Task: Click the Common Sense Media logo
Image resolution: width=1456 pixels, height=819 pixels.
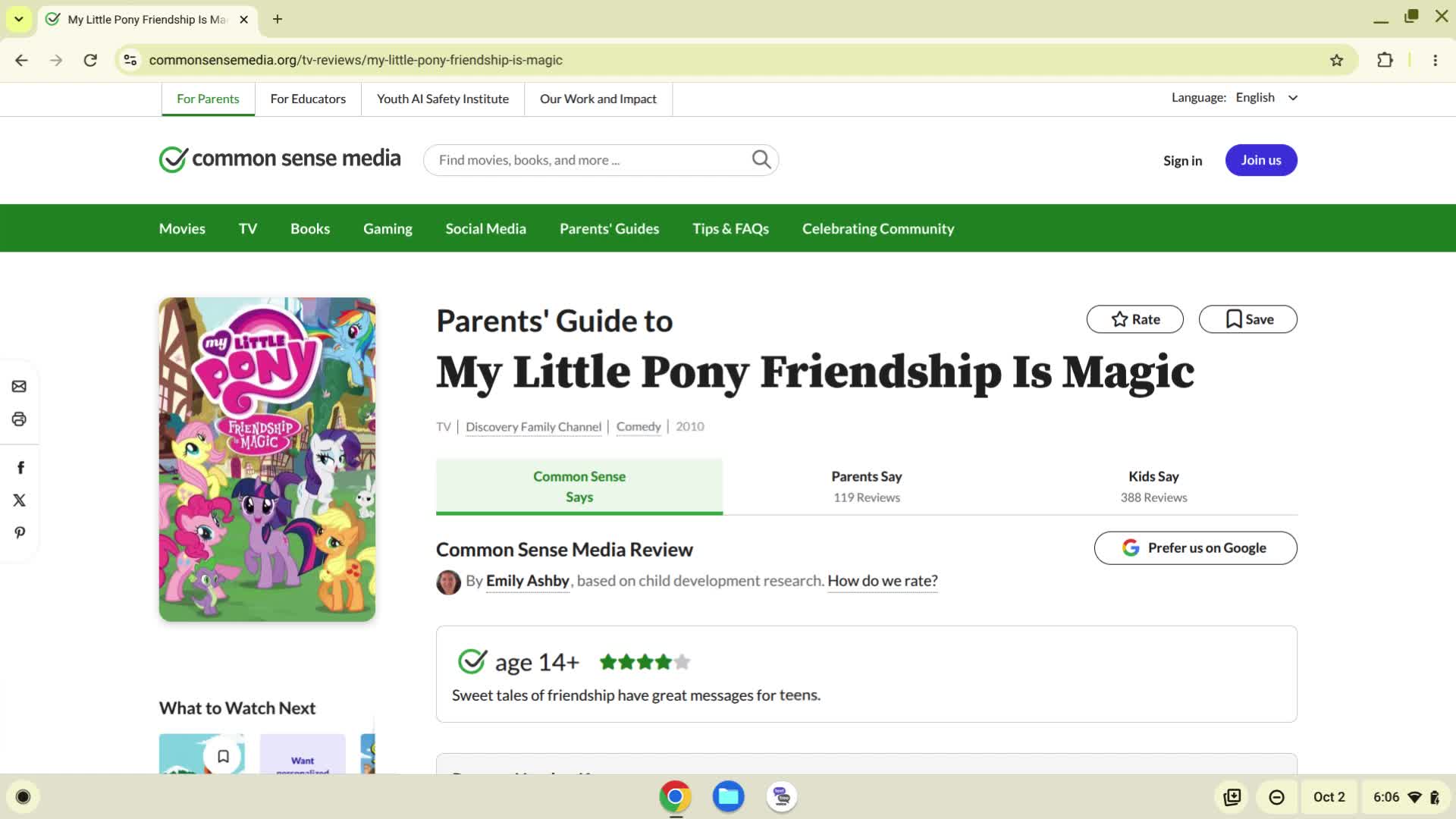Action: pos(280,159)
